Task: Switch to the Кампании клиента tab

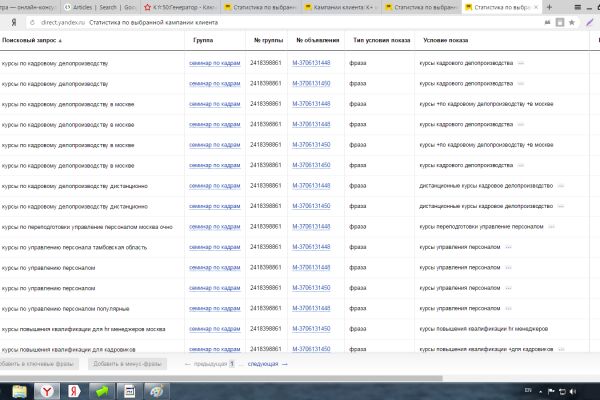Action: (x=339, y=7)
